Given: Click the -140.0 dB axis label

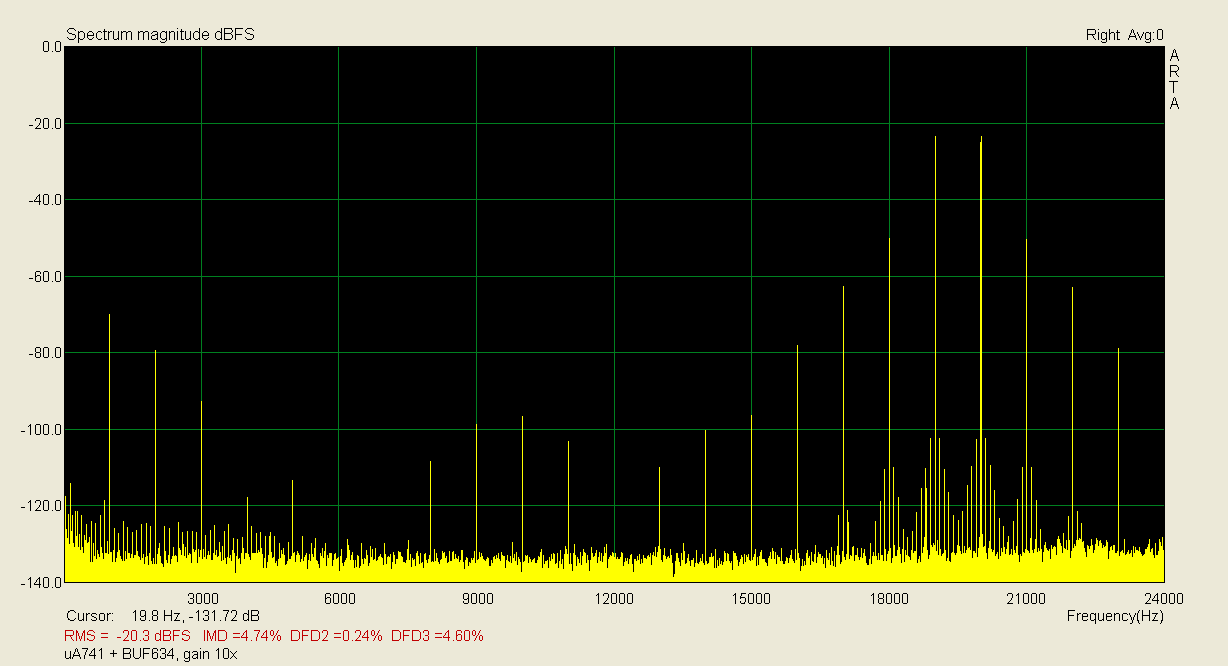Looking at the screenshot, I should point(43,582).
